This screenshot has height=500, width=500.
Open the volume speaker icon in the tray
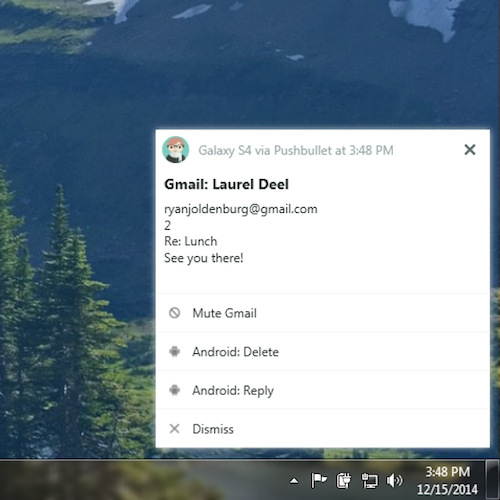pos(394,480)
